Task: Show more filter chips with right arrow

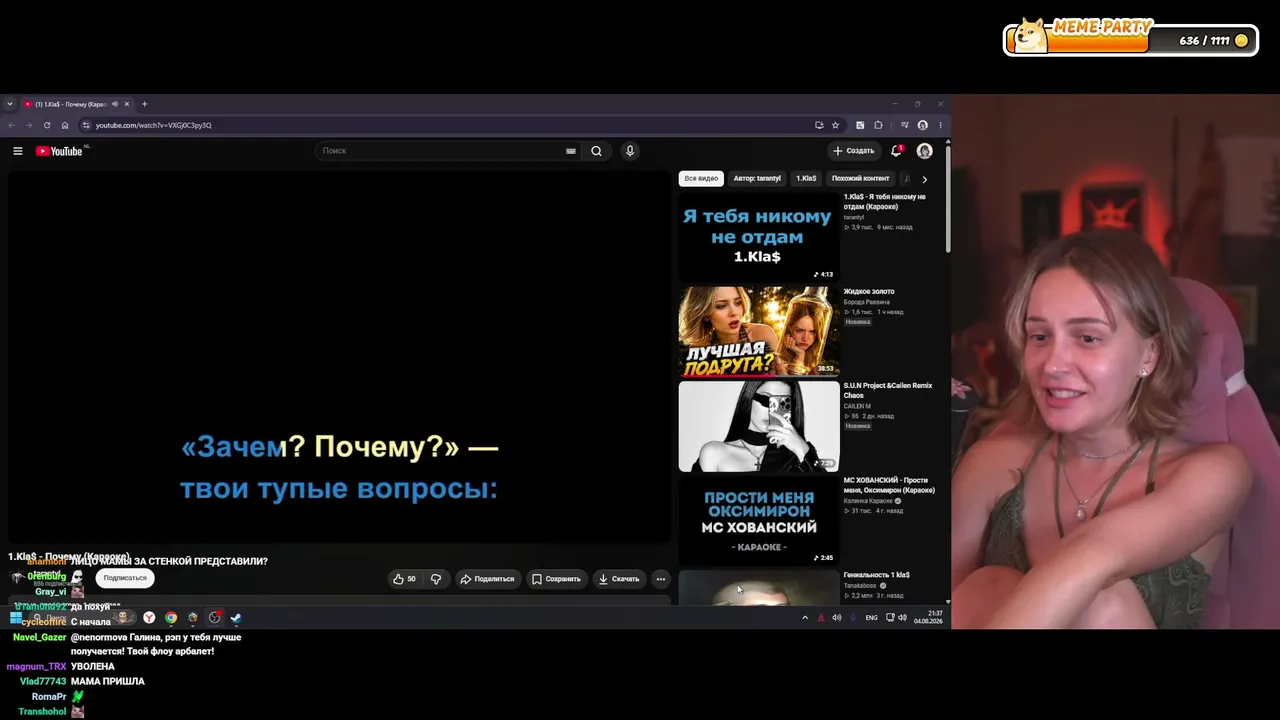Action: point(924,179)
